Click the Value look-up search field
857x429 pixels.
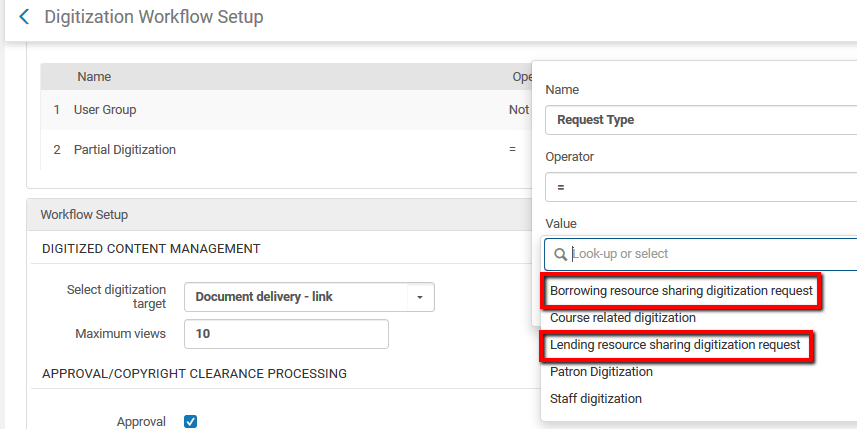[710, 254]
